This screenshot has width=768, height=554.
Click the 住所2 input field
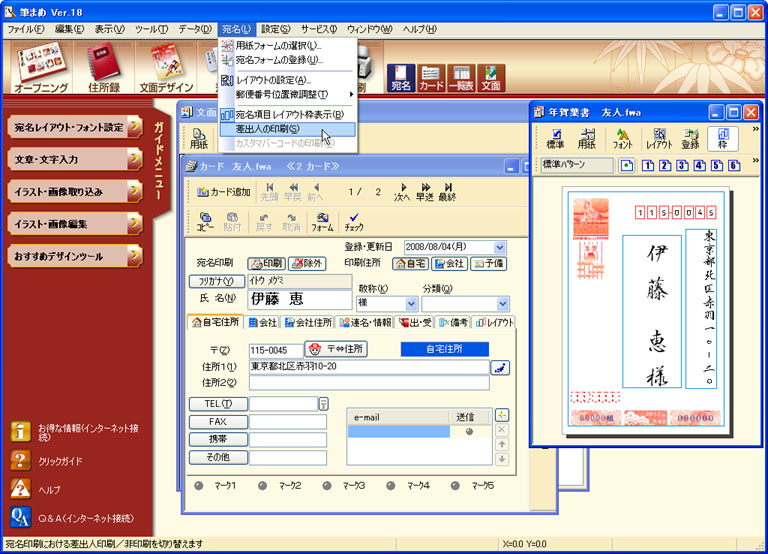[x=368, y=383]
